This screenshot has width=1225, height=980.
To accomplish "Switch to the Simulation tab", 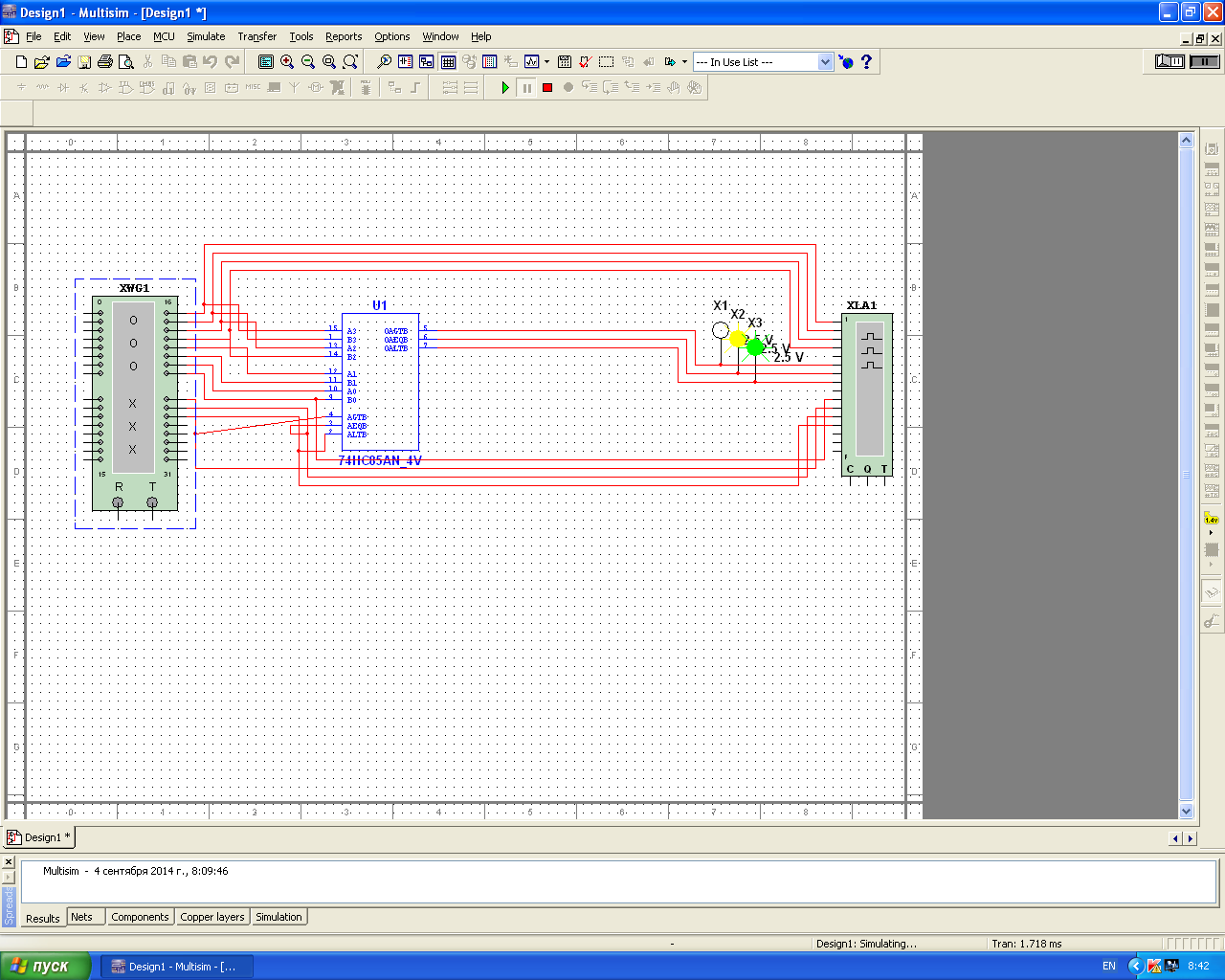I will point(278,917).
